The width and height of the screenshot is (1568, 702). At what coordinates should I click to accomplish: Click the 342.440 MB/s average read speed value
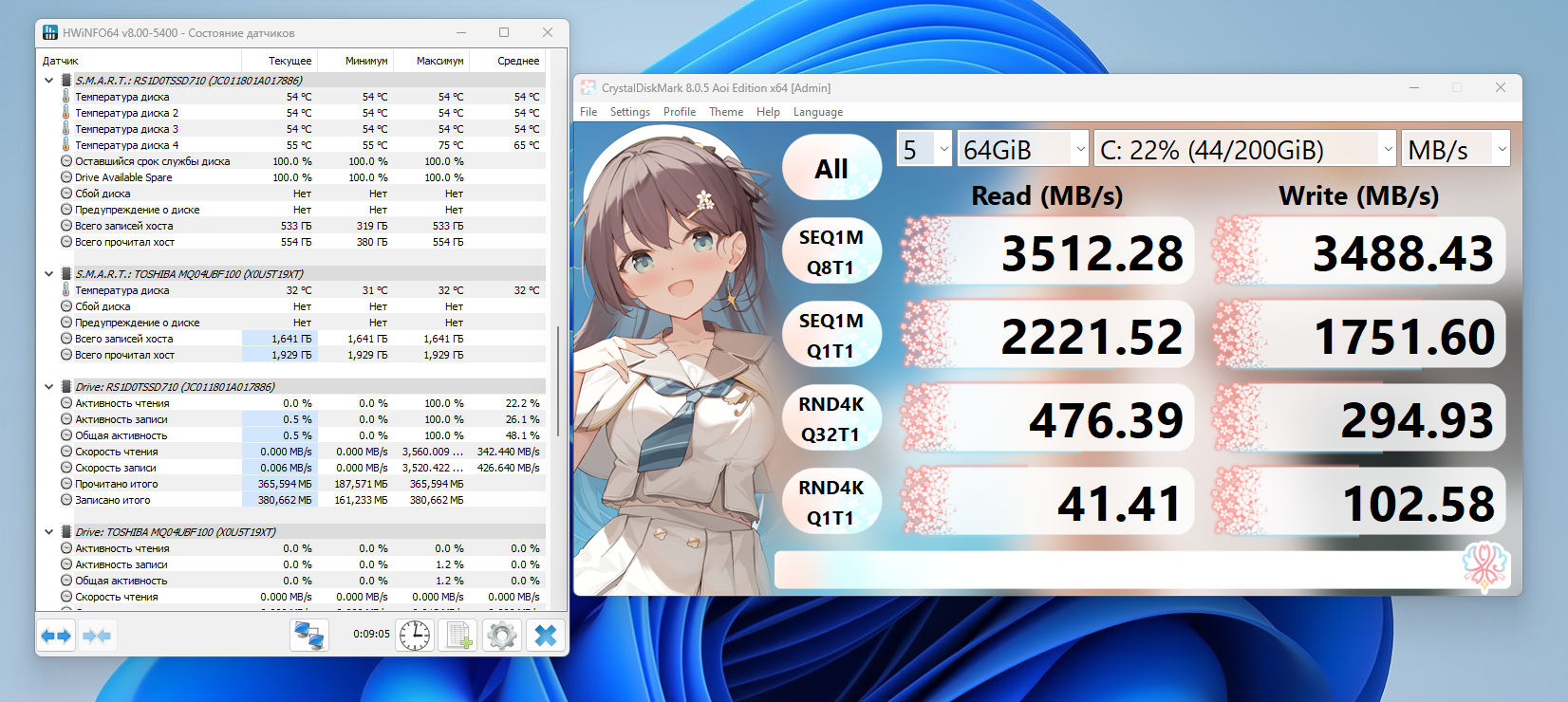pos(508,452)
